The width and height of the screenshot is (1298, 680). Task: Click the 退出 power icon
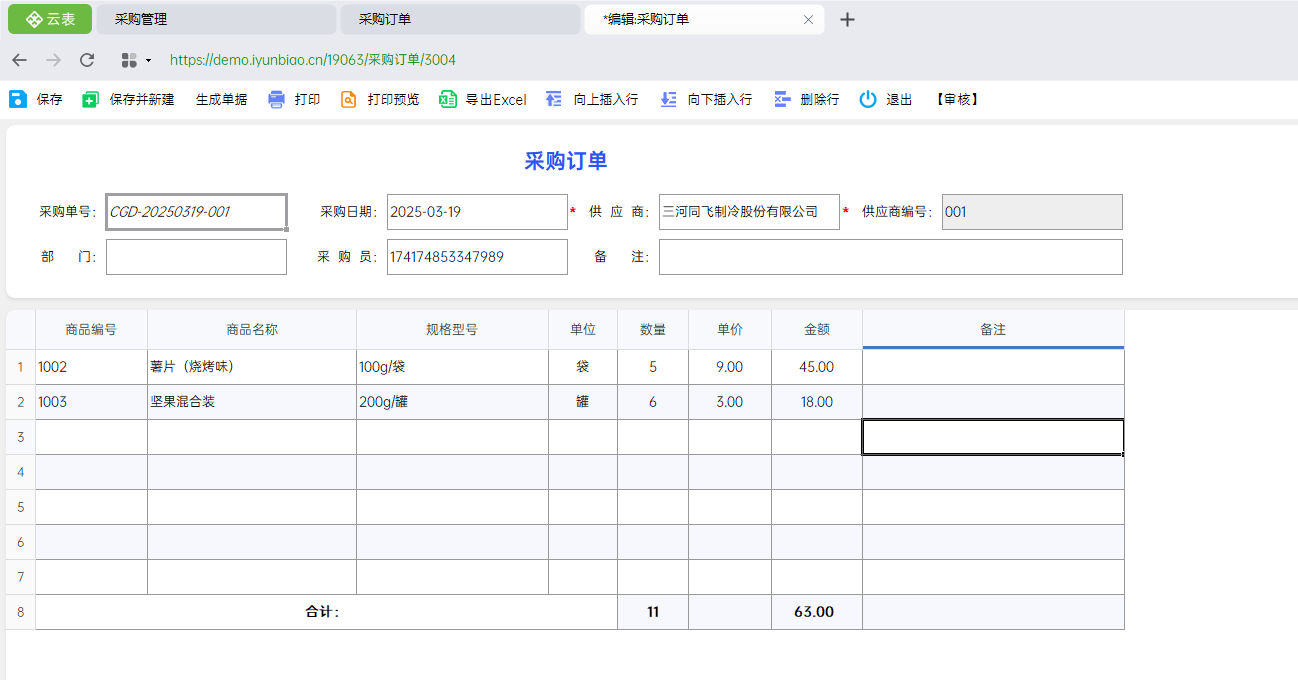point(868,99)
